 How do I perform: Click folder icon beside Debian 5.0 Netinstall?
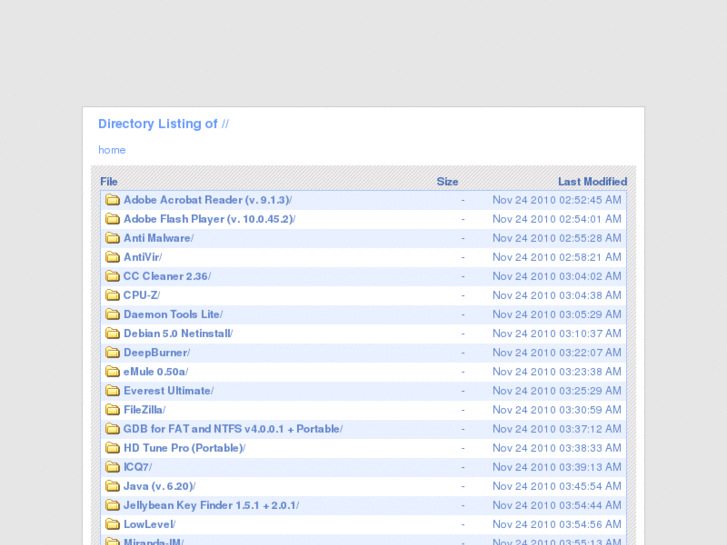point(112,333)
